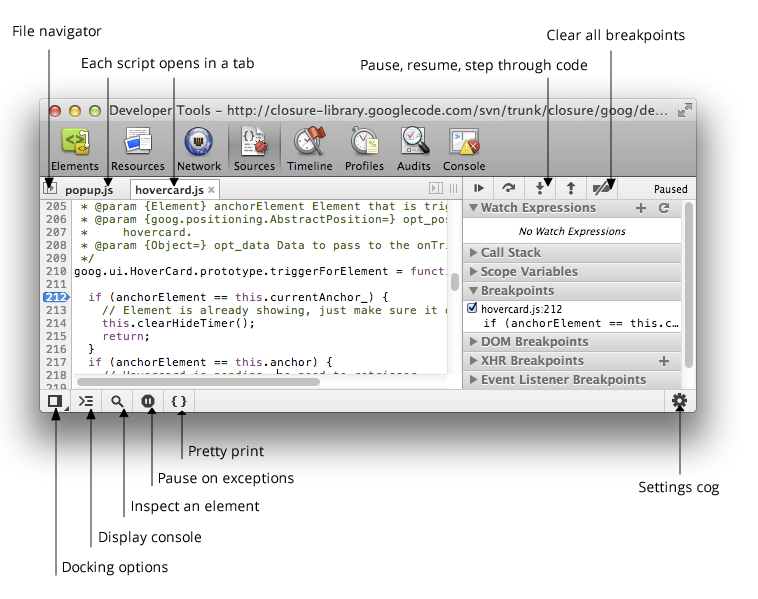
Task: Show the file navigator sidebar
Action: 50,188
